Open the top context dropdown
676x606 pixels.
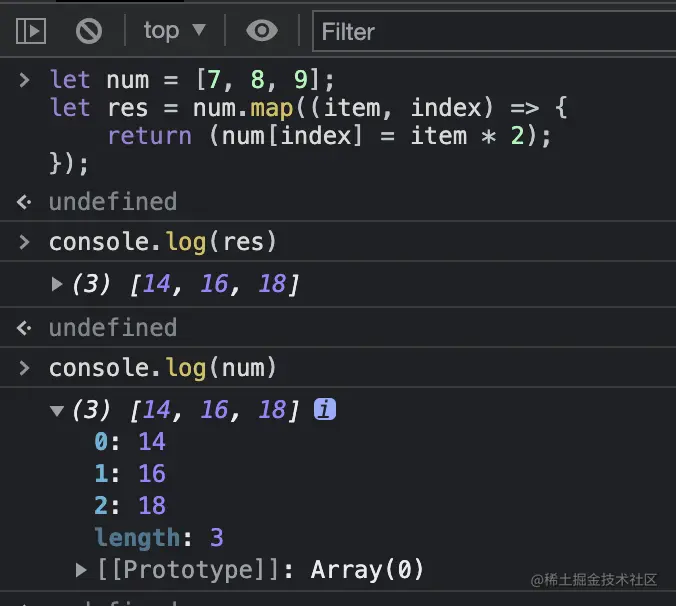[174, 31]
